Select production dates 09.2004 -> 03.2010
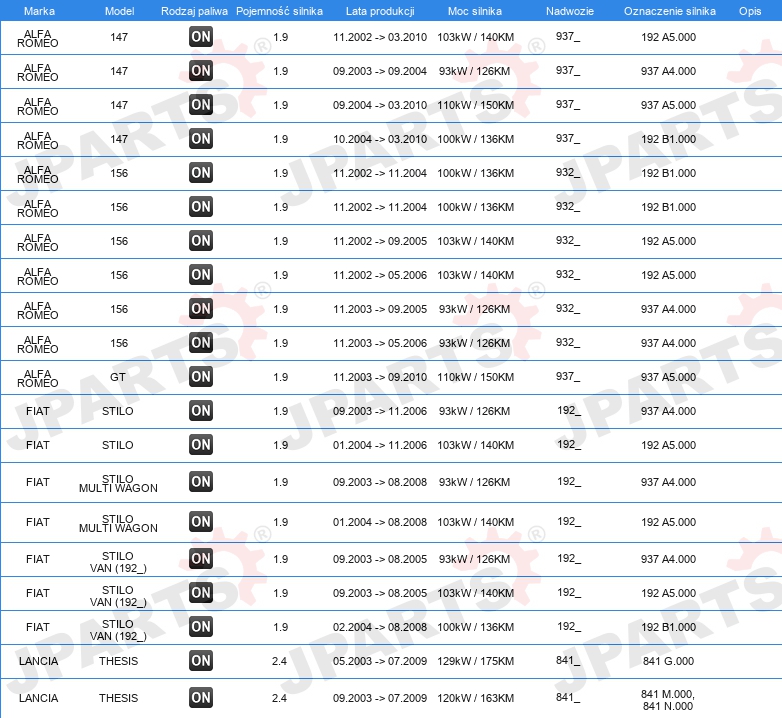This screenshot has height=718, width=782. tap(380, 105)
